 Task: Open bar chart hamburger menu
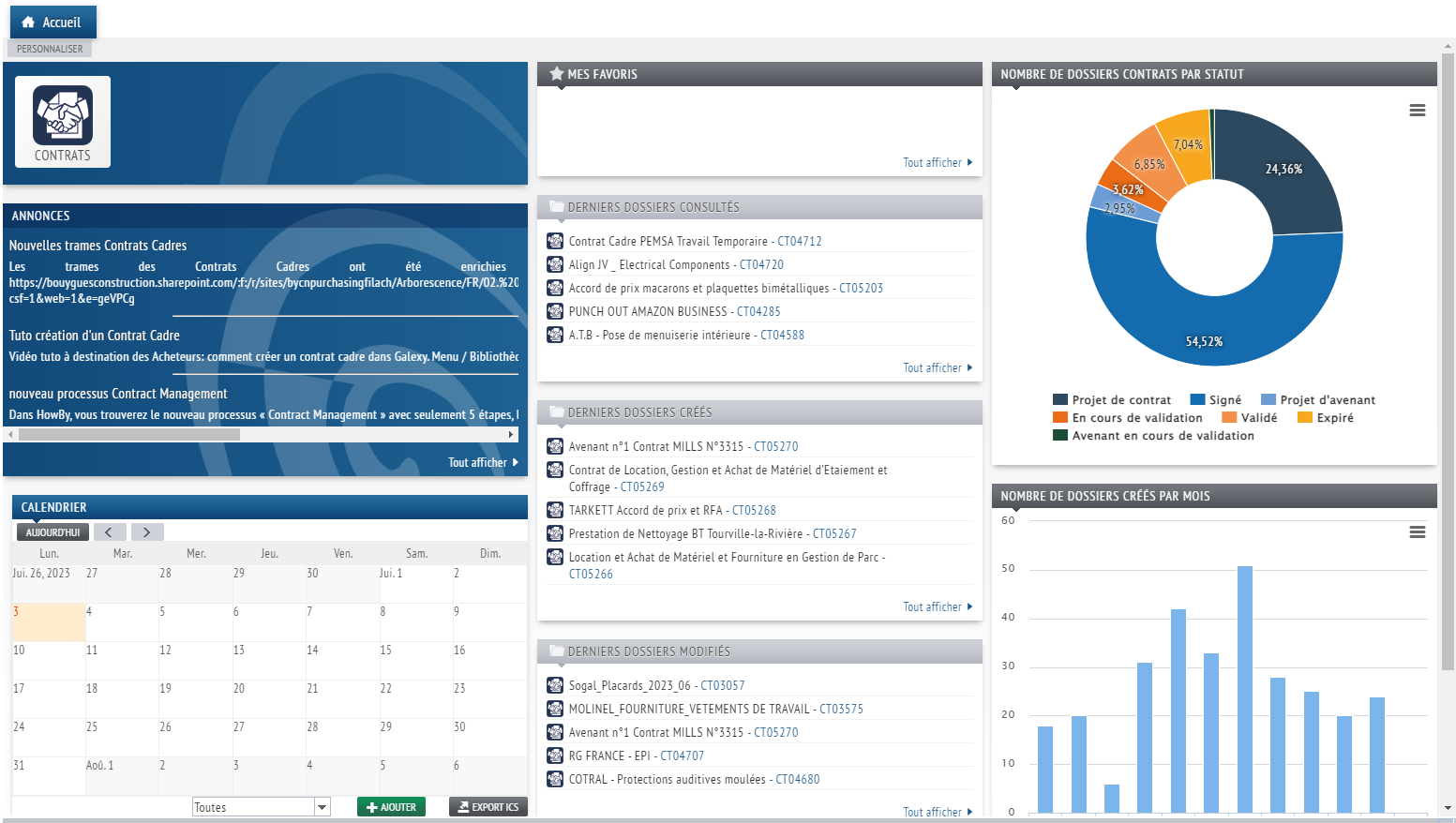1417,532
